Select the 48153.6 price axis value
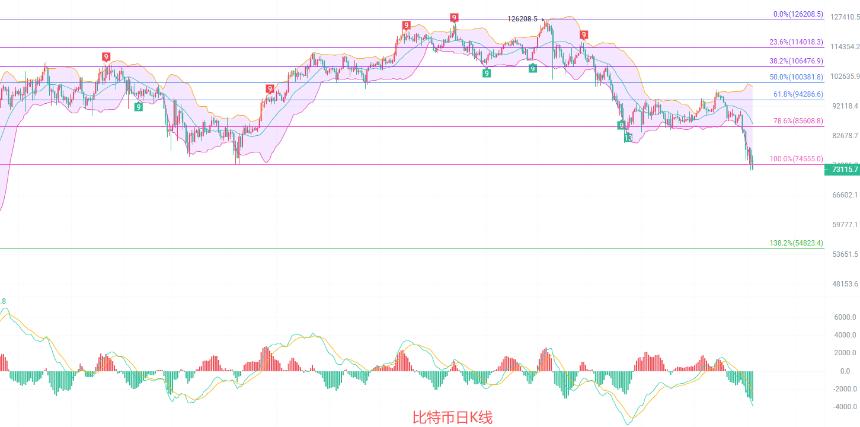Screen dimensions: 860x427 [x=847, y=284]
